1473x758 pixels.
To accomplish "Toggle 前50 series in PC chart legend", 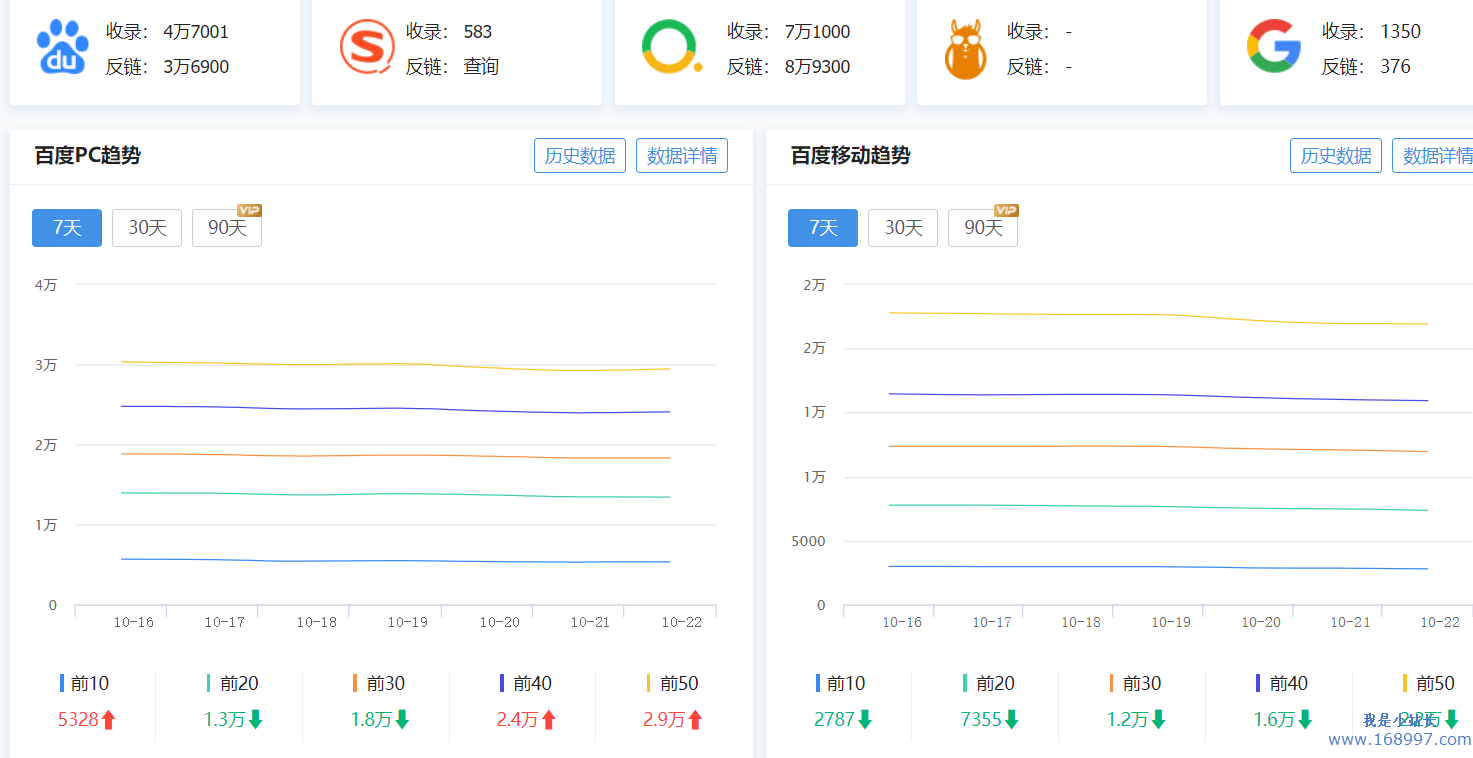I will (672, 684).
